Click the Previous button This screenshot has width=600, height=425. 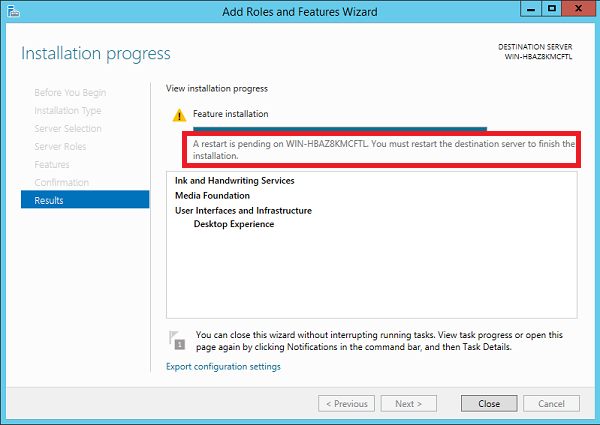pyautogui.click(x=346, y=404)
